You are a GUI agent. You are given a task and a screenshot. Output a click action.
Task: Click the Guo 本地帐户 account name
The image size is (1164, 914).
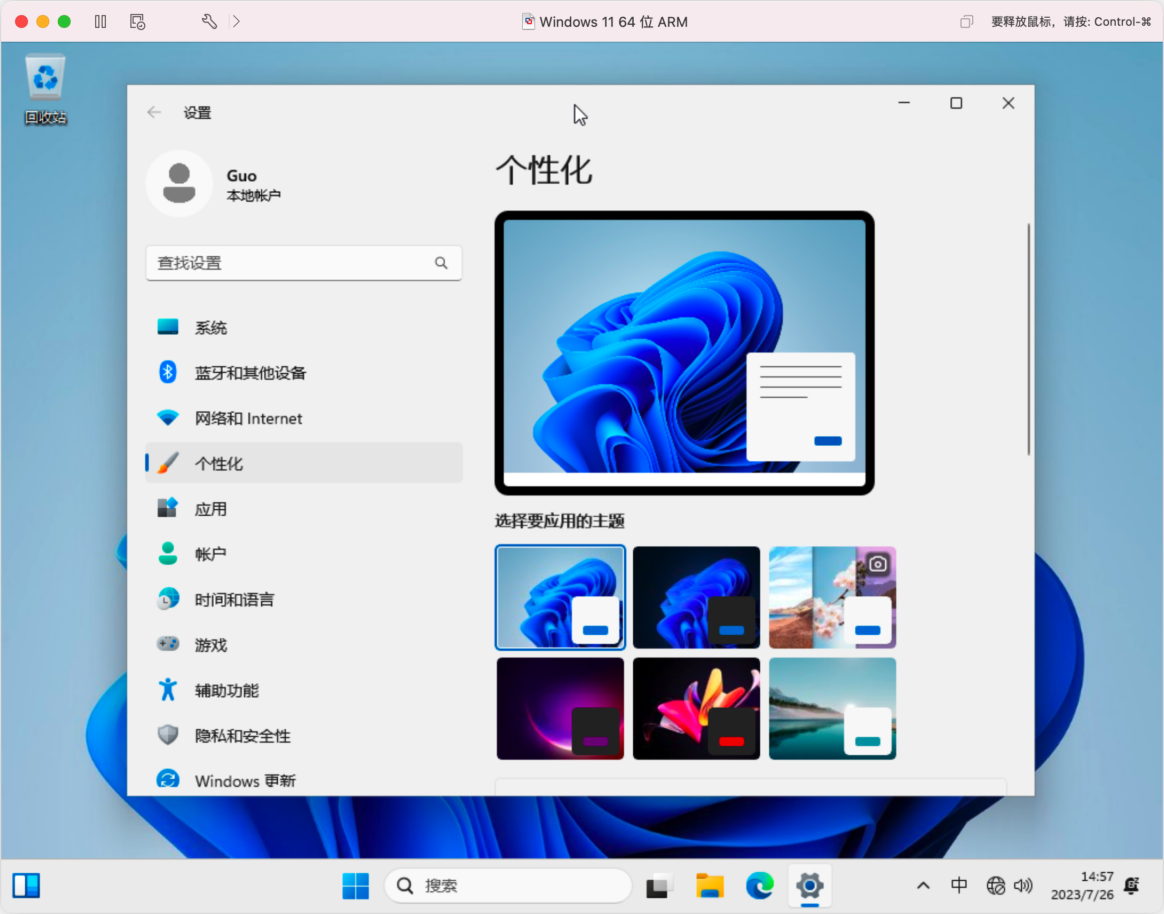point(253,185)
